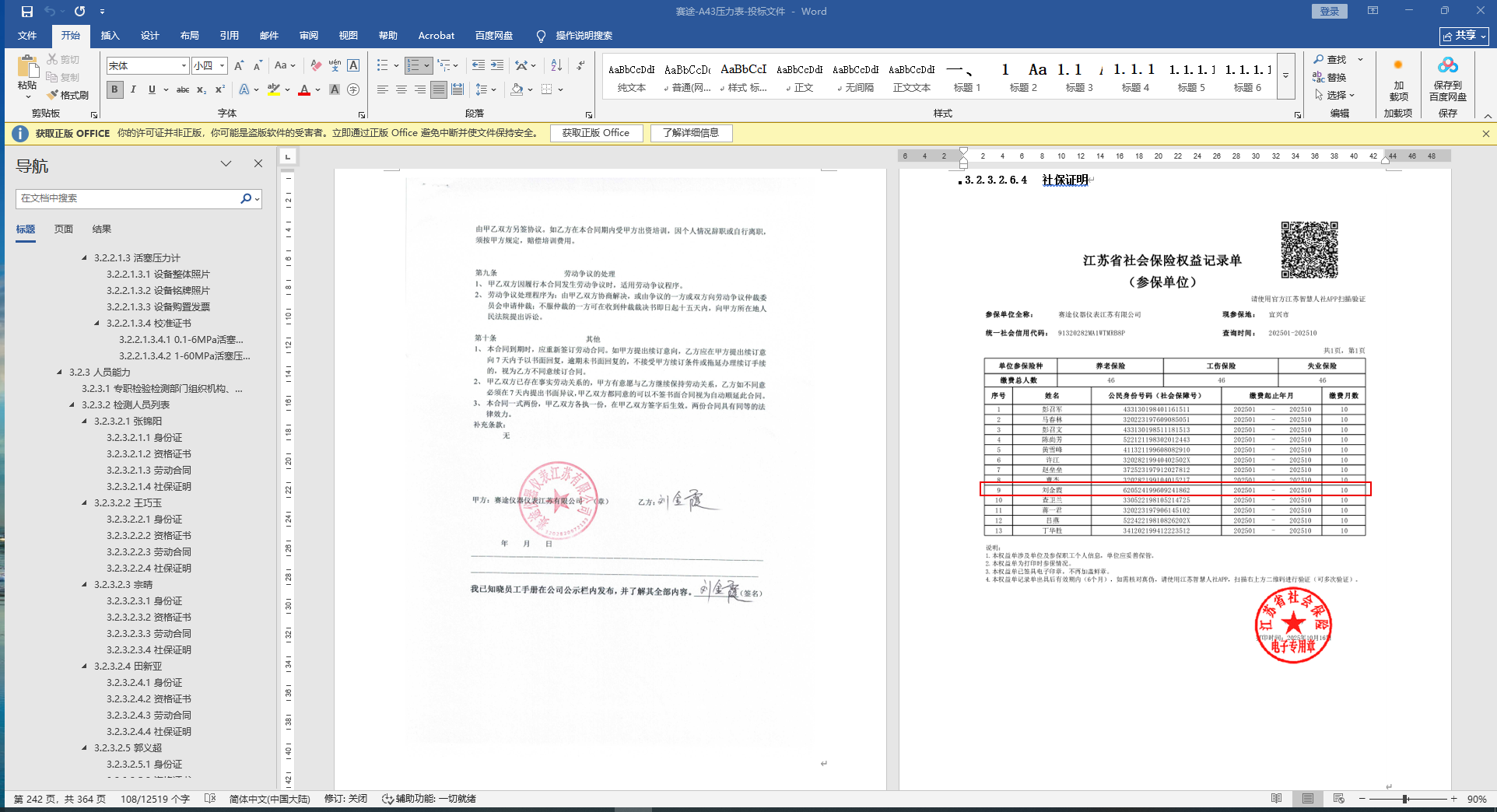Image resolution: width=1497 pixels, height=812 pixels.
Task: Open the navigation pane options dropdown
Action: [x=226, y=163]
